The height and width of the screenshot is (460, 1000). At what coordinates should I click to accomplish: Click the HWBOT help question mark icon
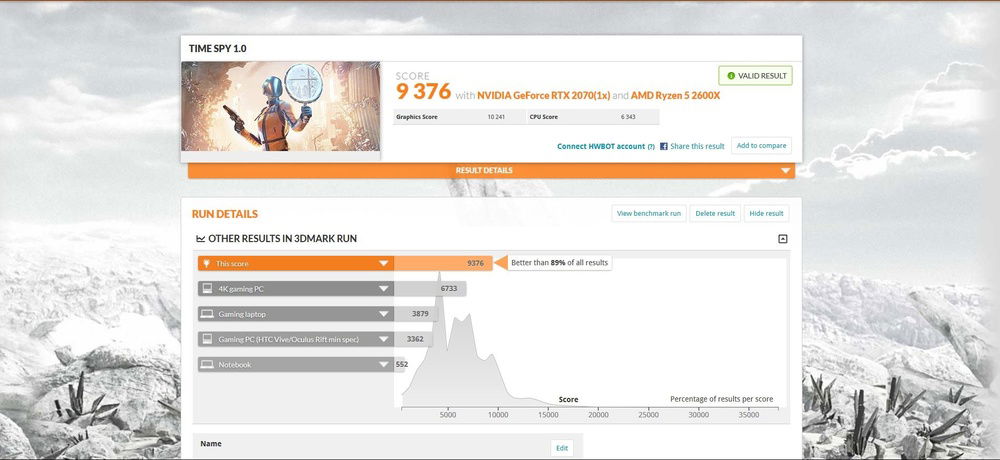651,146
